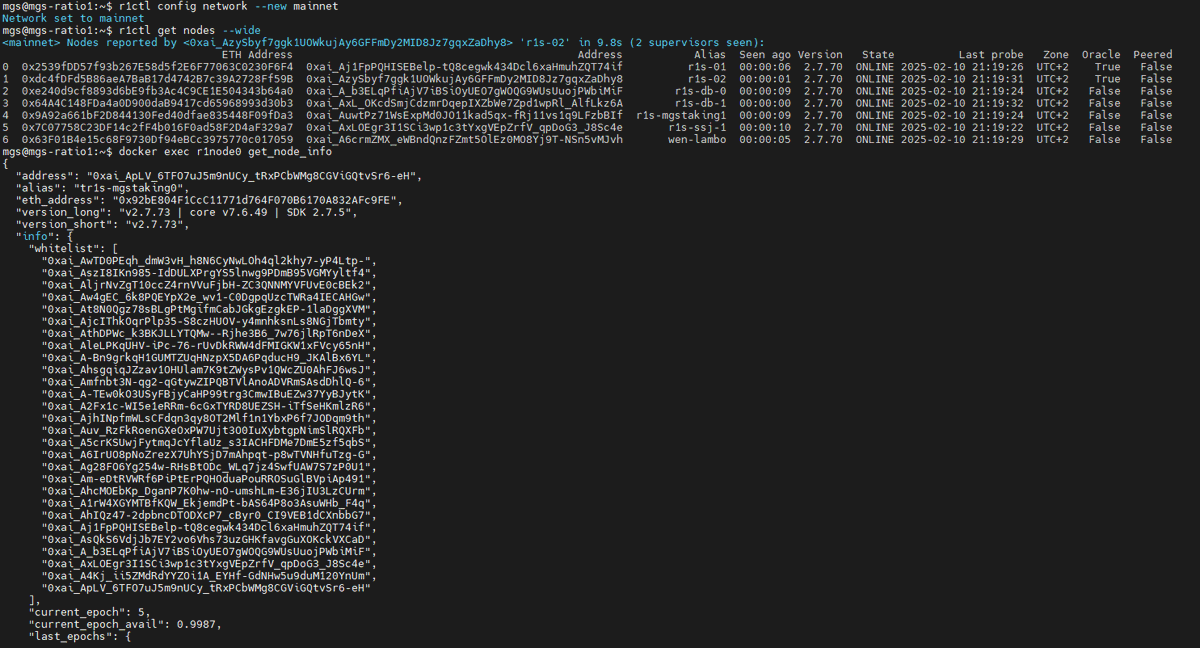
Task: Click whitelist entry 0xai_A2Fx1c-WI5e1eRRm...
Action: point(206,405)
